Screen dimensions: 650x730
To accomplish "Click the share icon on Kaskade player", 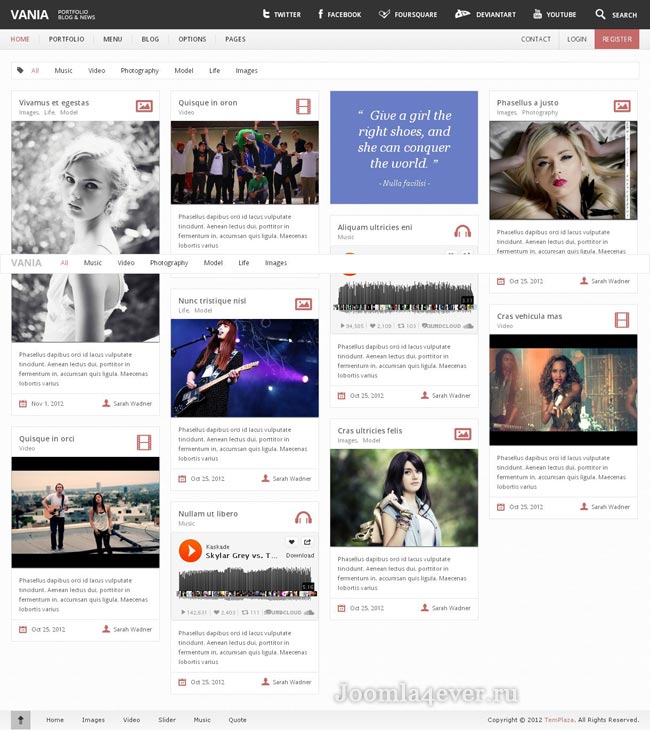I will (308, 542).
